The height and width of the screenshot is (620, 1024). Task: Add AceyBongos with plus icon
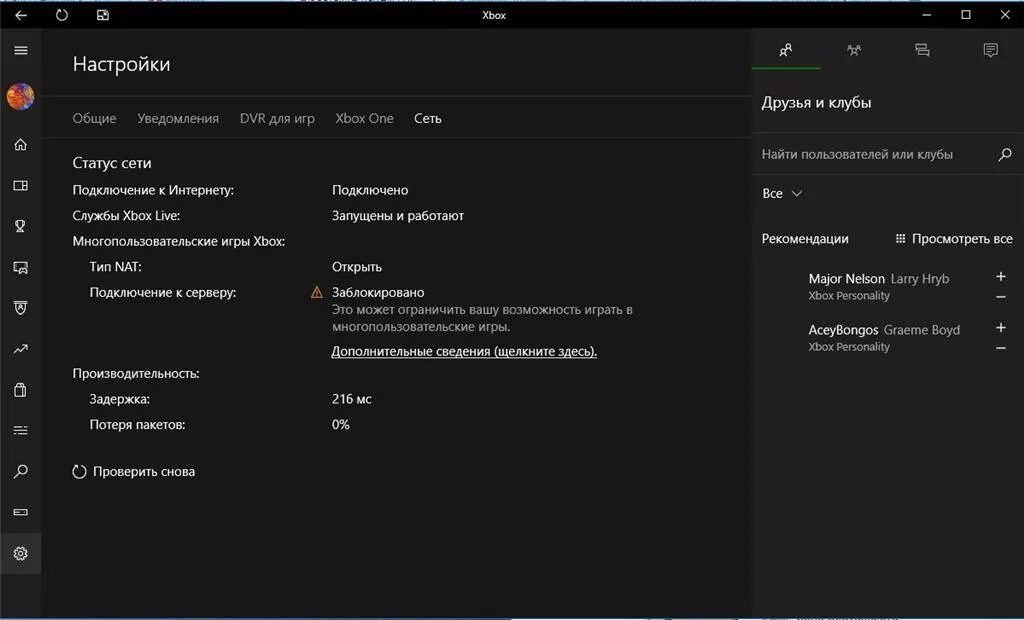(x=1000, y=327)
